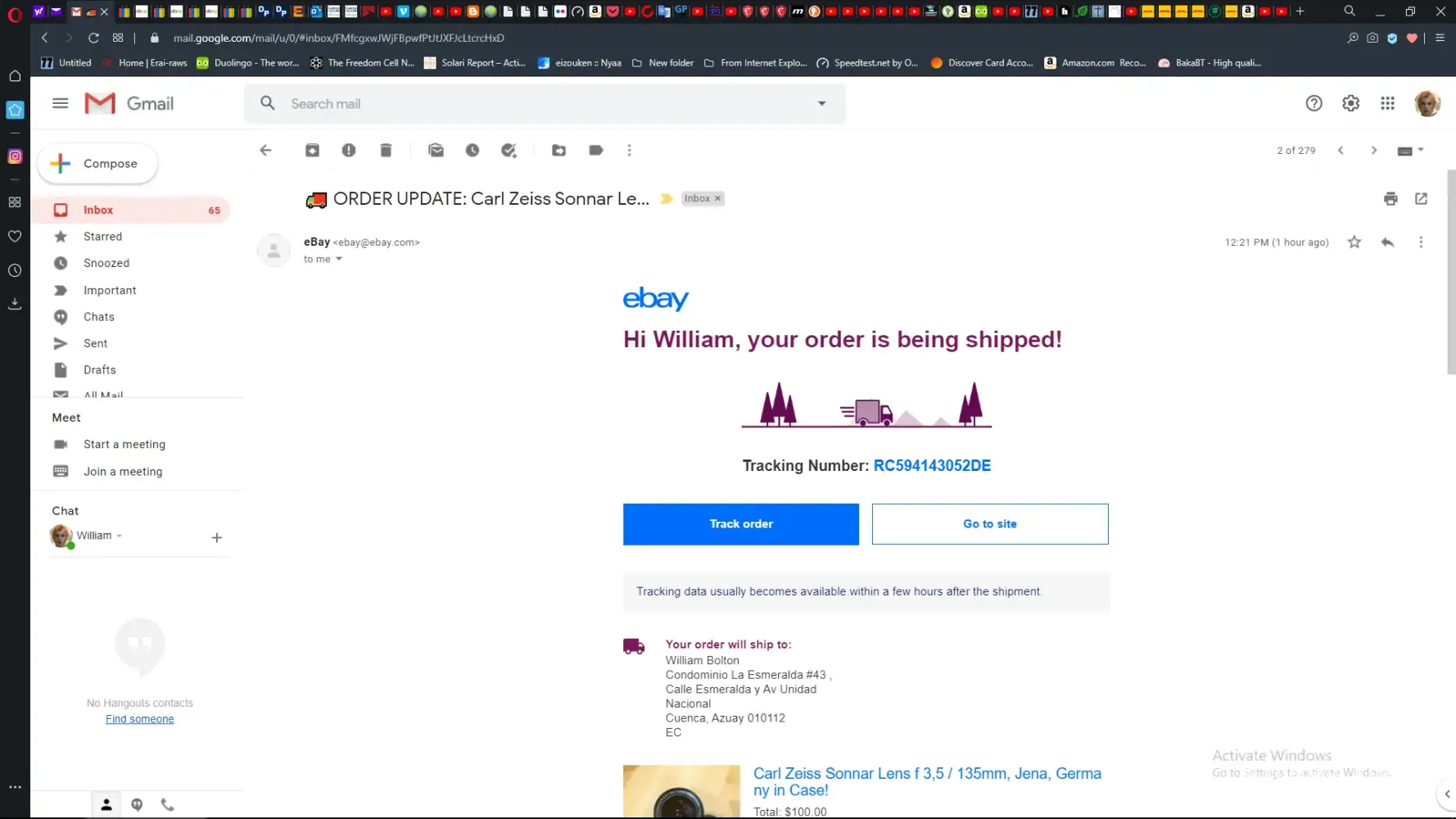Open the message's three-dot More menu
Screen dimensions: 1456x819
point(1421,242)
